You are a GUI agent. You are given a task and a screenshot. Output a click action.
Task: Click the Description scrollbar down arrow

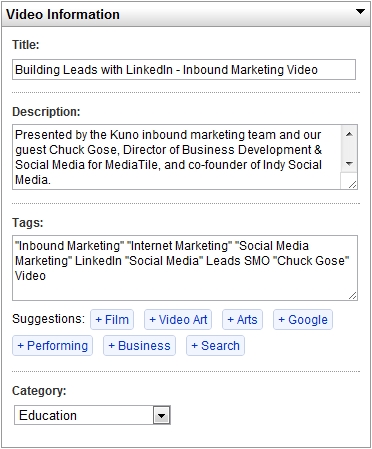pyautogui.click(x=349, y=164)
